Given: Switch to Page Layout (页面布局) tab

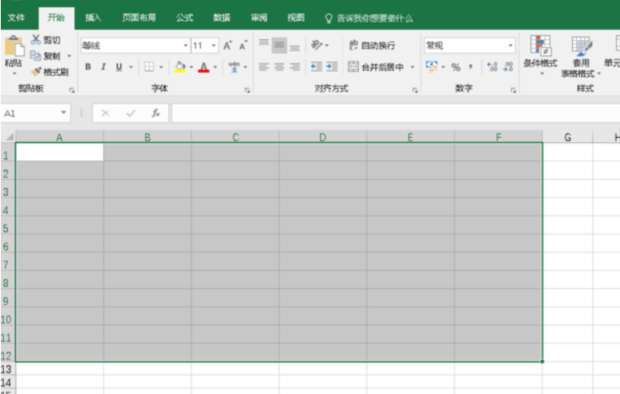Looking at the screenshot, I should coord(139,18).
